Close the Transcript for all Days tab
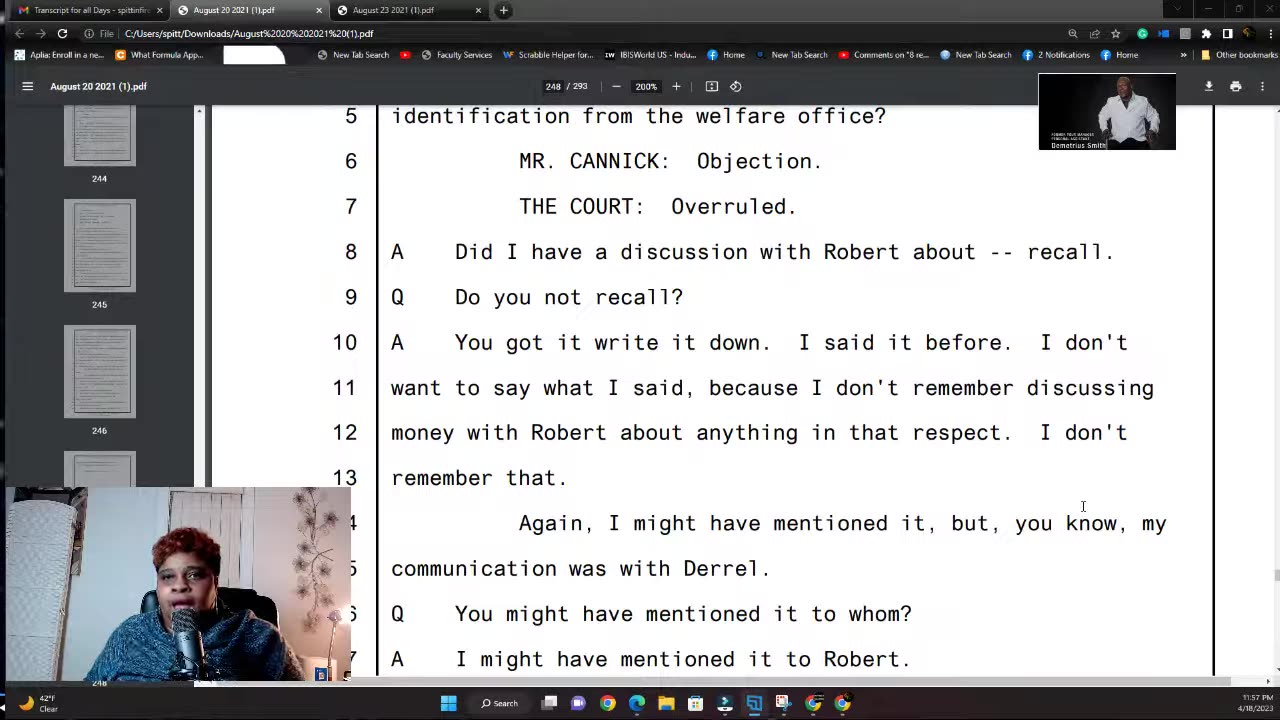The image size is (1280, 720). (159, 10)
